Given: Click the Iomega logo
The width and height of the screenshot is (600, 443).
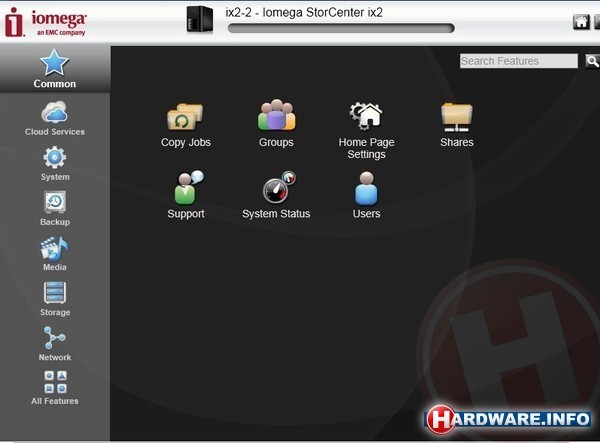Looking at the screenshot, I should [46, 22].
